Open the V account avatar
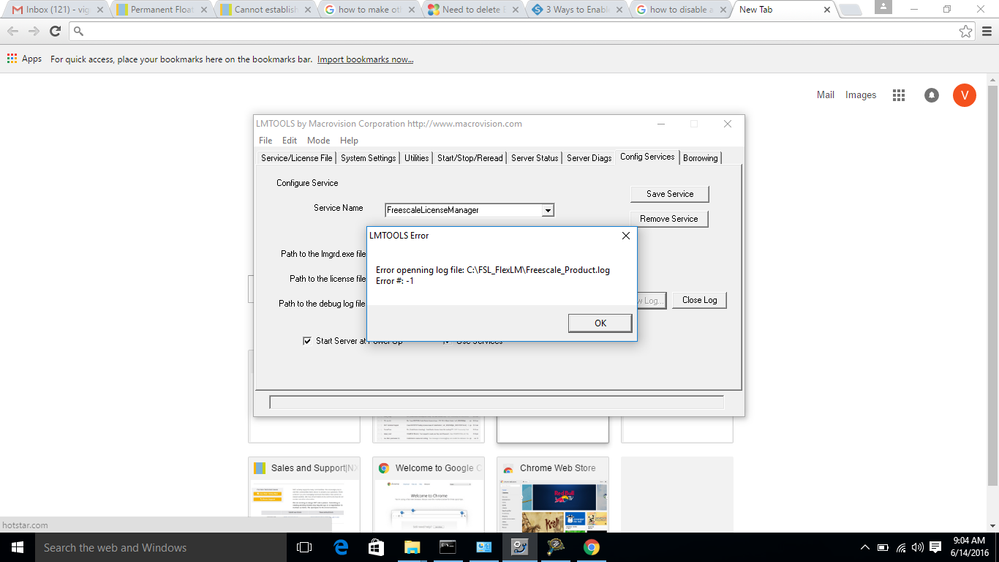Viewport: 999px width, 562px height. 964,95
